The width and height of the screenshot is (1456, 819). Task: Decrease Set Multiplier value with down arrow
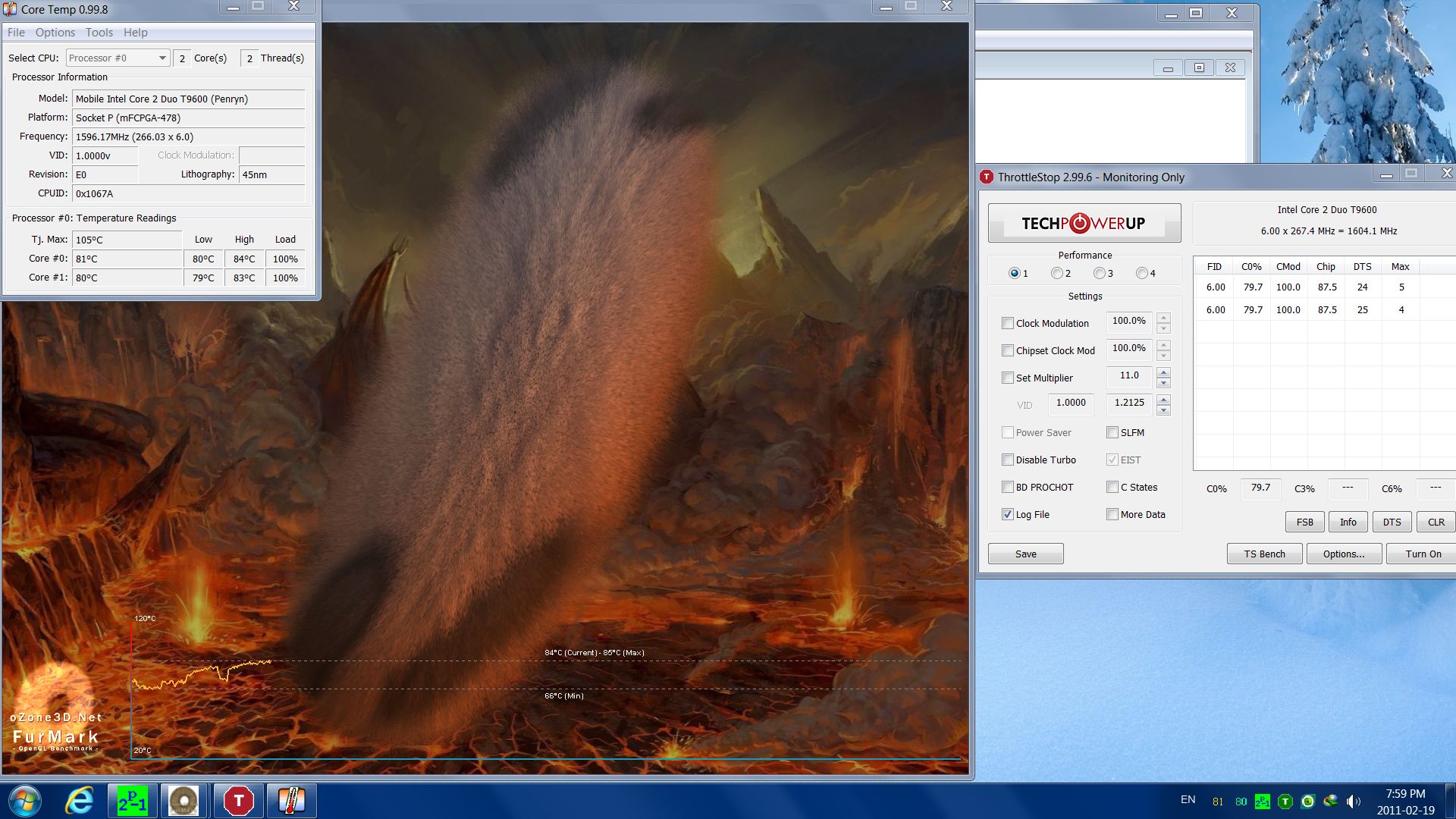click(1163, 383)
